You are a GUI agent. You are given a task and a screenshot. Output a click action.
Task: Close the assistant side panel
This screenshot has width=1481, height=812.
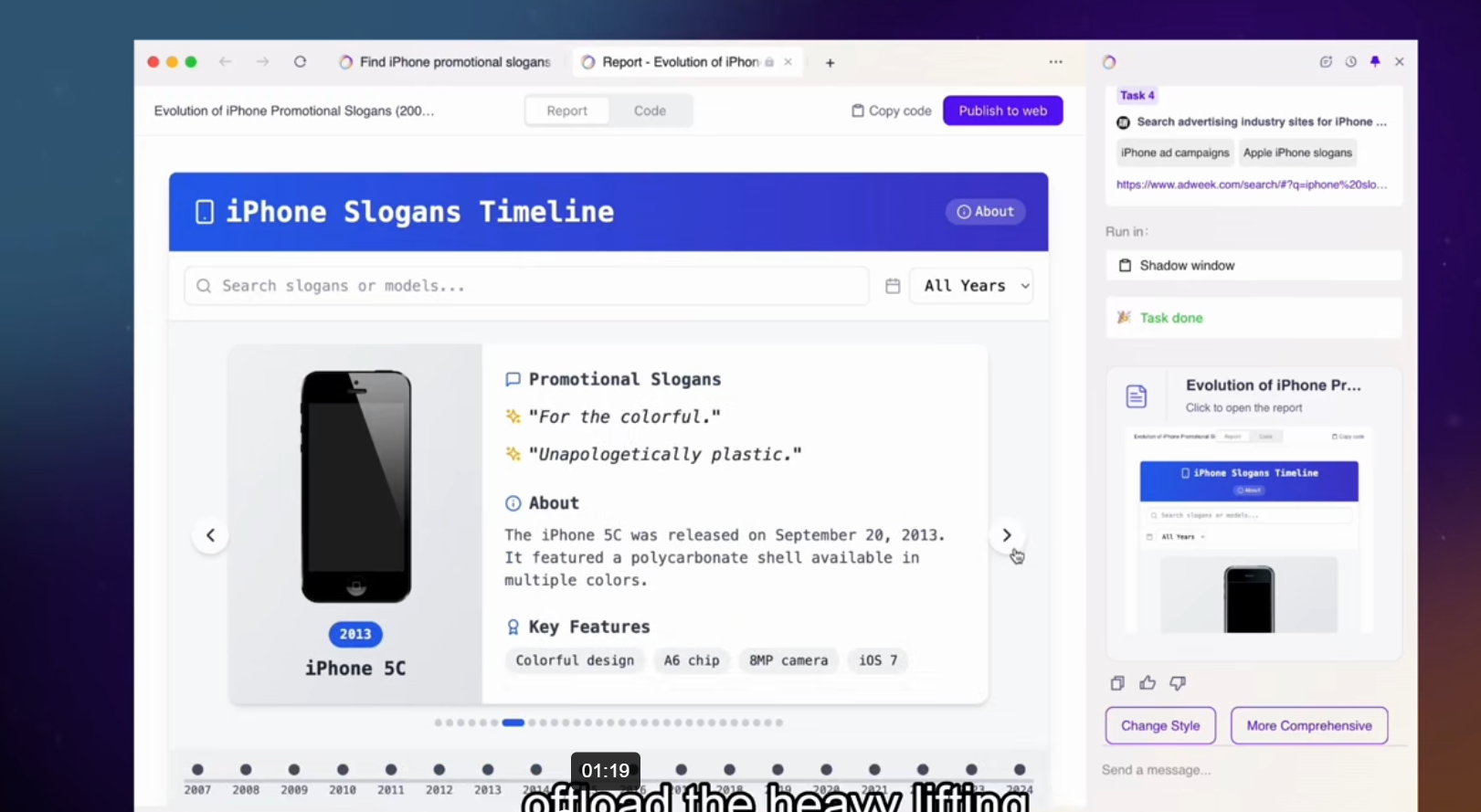pos(1400,62)
